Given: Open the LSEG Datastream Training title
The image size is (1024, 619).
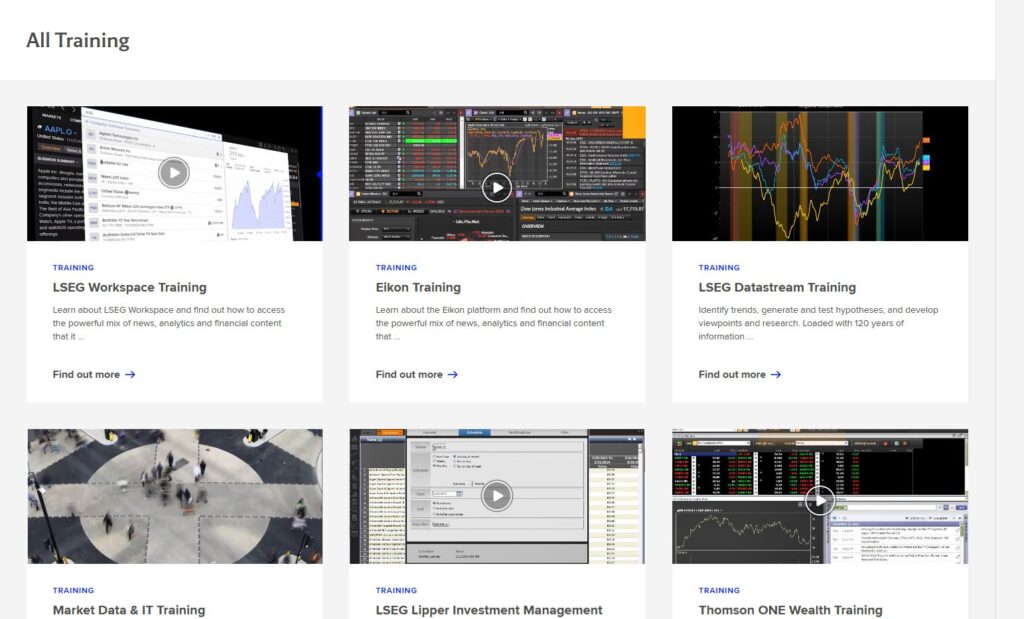Looking at the screenshot, I should 777,288.
